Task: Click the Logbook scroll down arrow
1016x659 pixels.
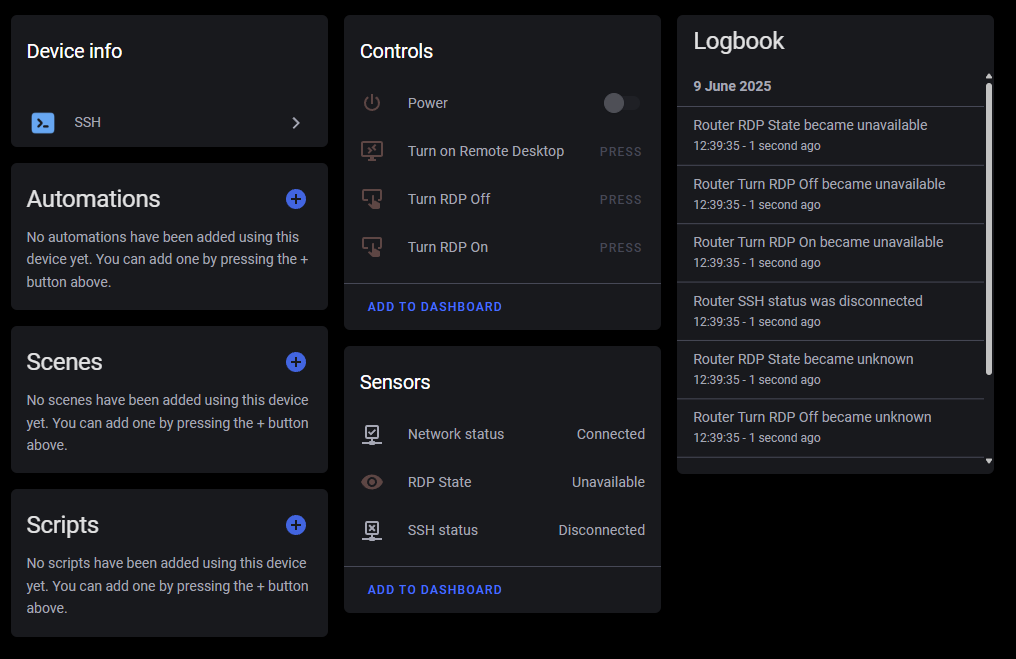Action: [x=989, y=461]
